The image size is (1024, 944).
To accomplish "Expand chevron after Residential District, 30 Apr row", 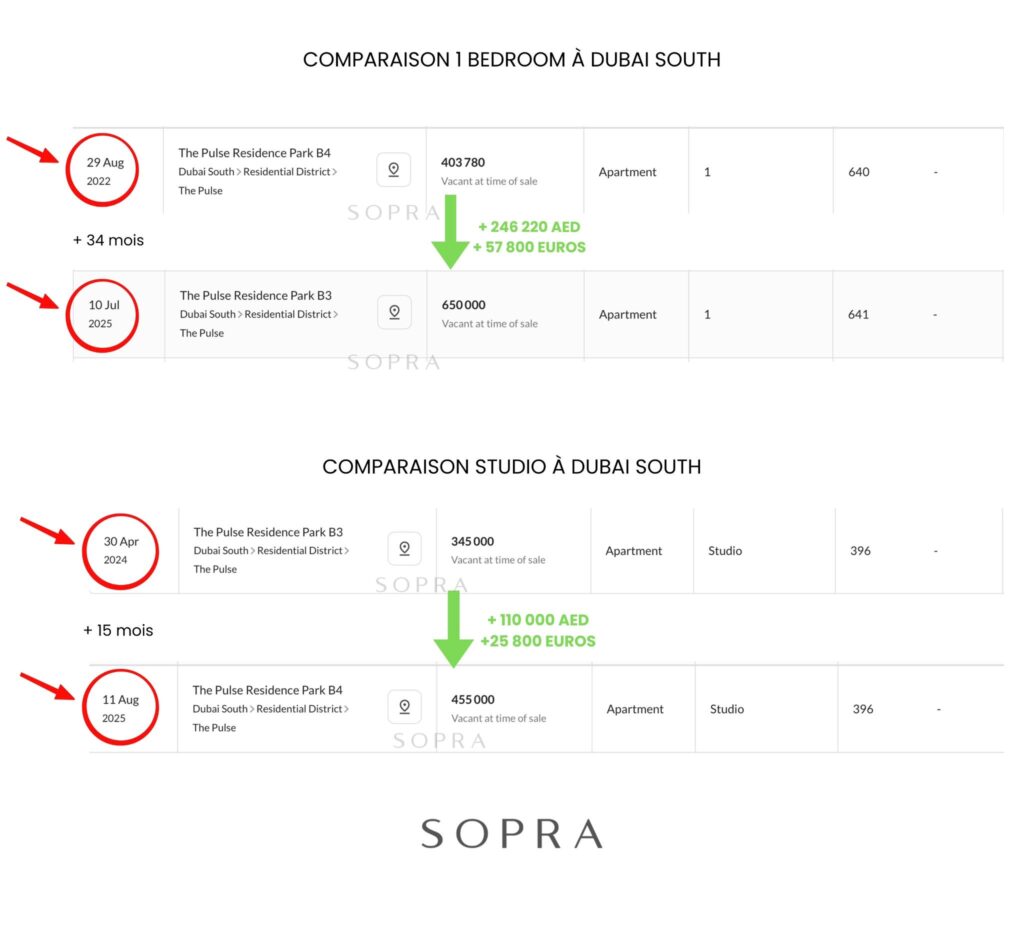I will 347,551.
